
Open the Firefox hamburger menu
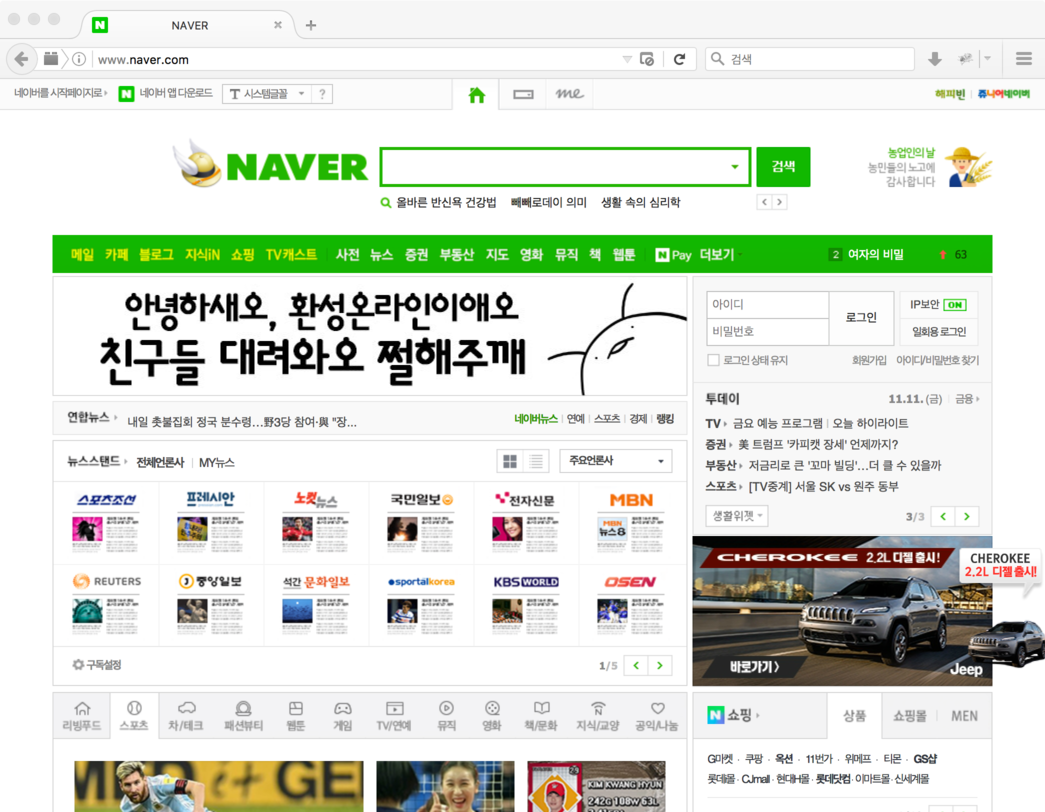[1024, 59]
